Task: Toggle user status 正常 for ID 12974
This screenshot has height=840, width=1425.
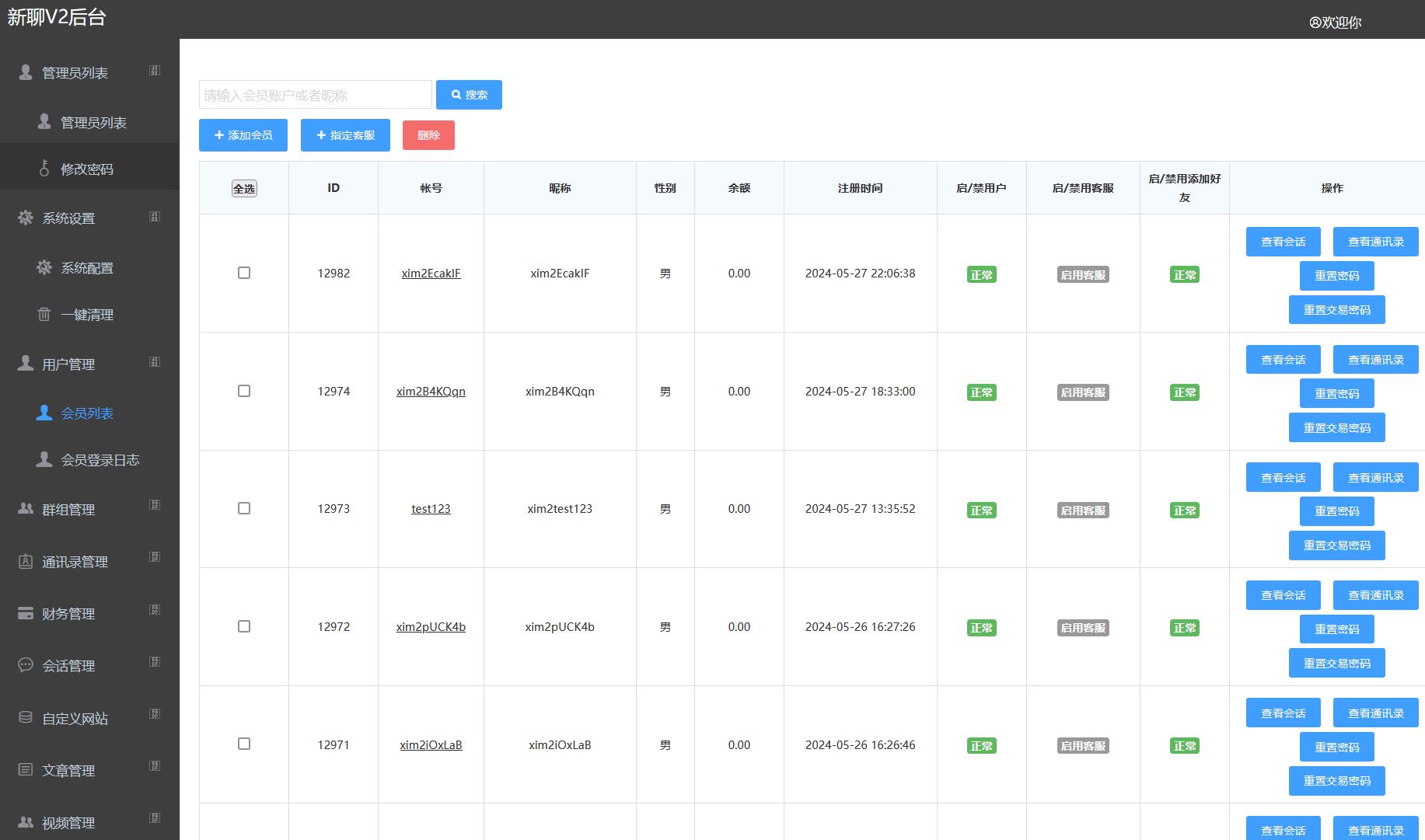Action: (981, 392)
